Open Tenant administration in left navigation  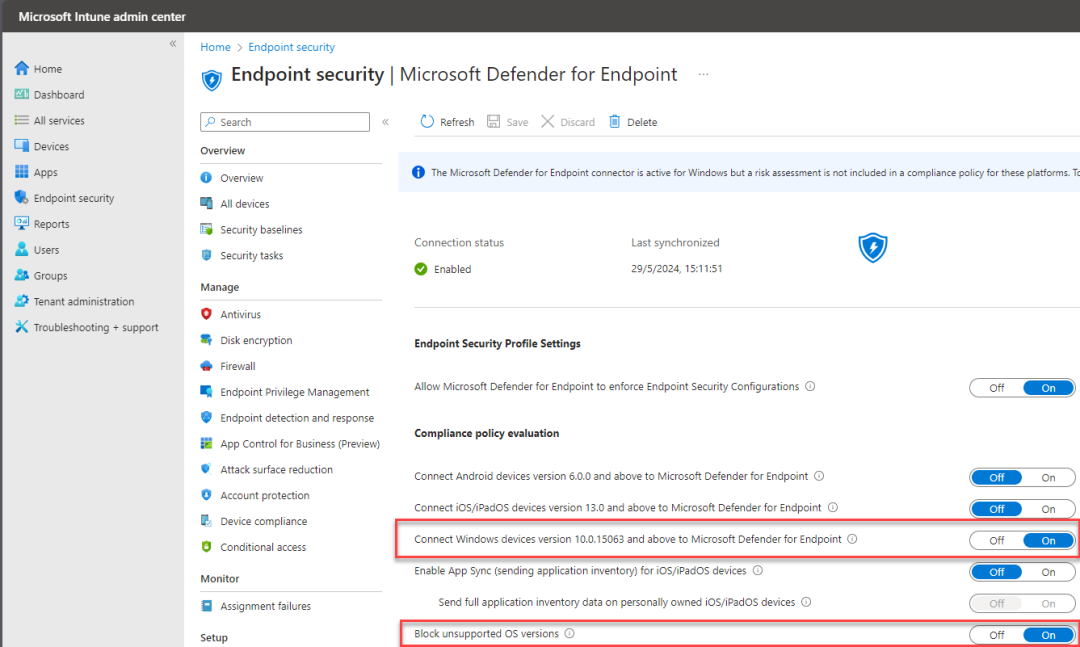[84, 301]
